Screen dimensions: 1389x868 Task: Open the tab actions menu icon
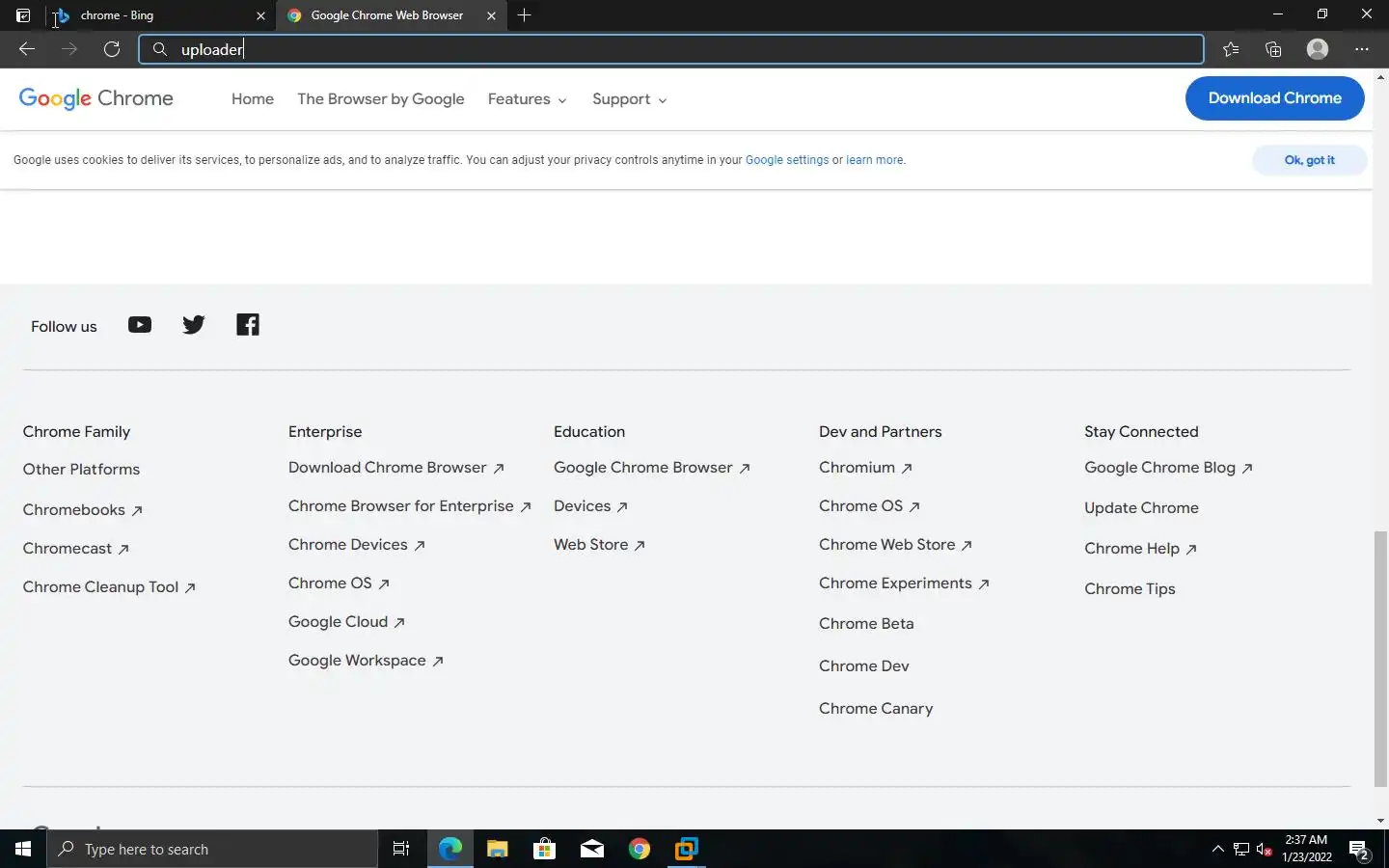pos(23,15)
